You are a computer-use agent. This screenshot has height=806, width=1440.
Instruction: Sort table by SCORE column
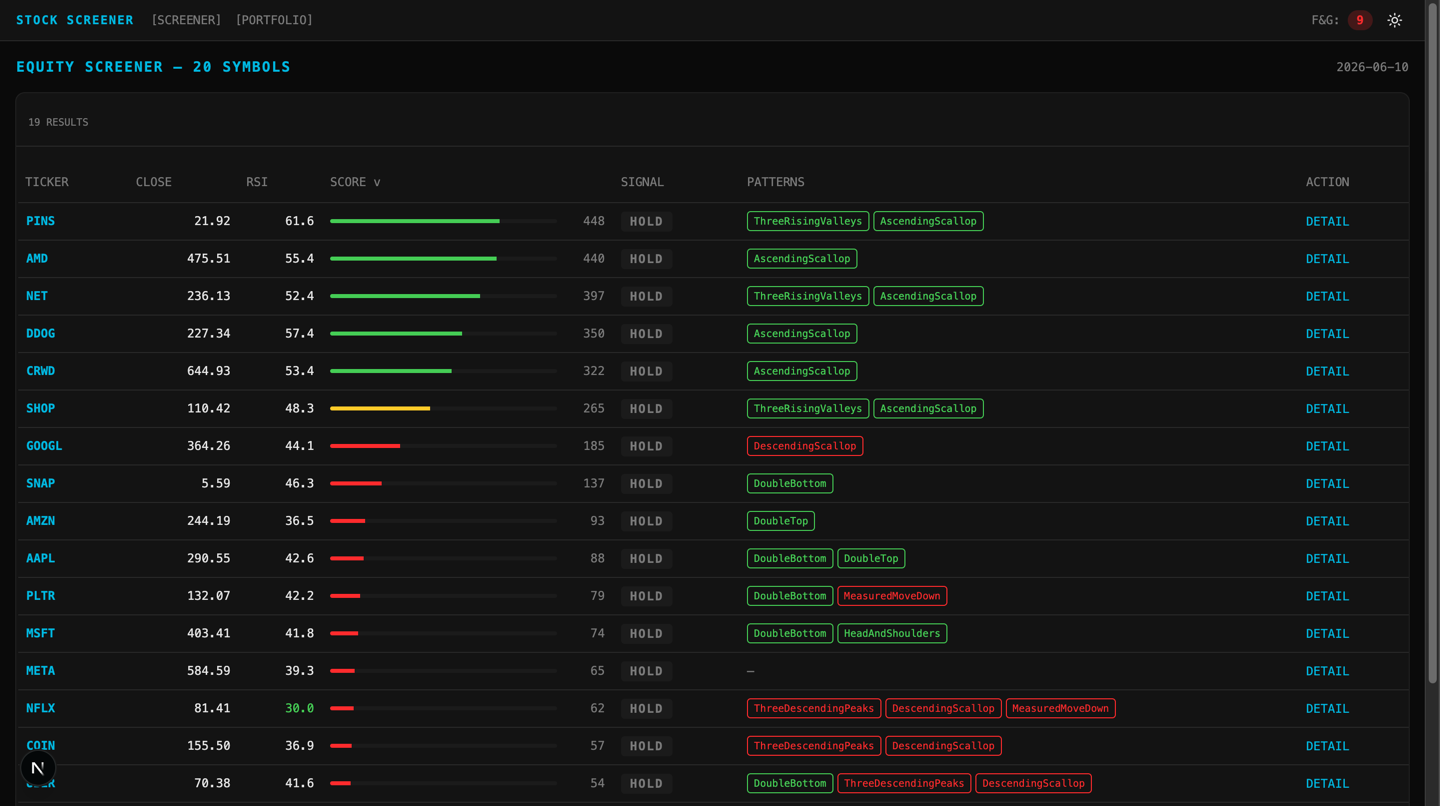click(x=355, y=182)
